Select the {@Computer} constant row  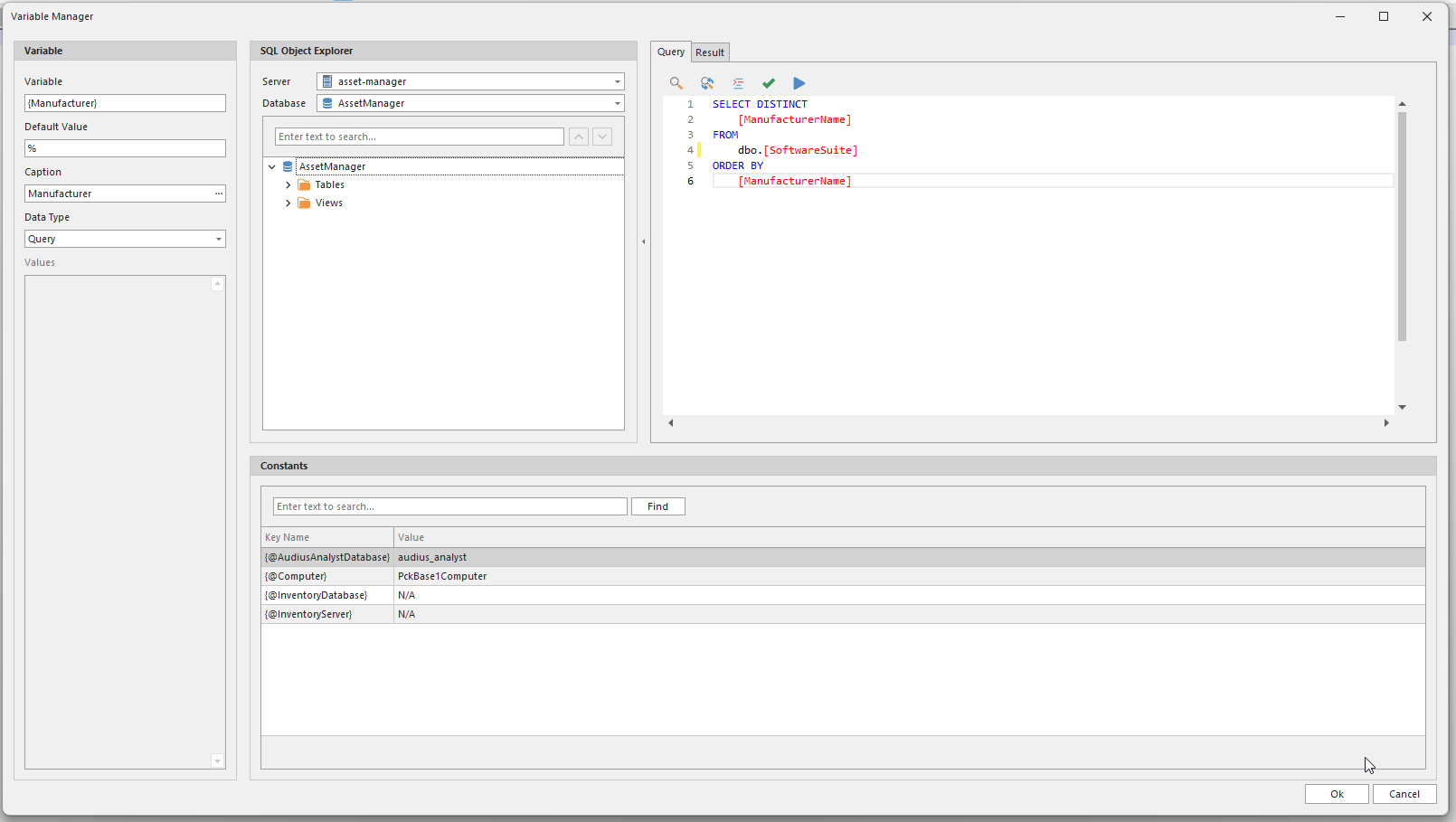tap(843, 576)
